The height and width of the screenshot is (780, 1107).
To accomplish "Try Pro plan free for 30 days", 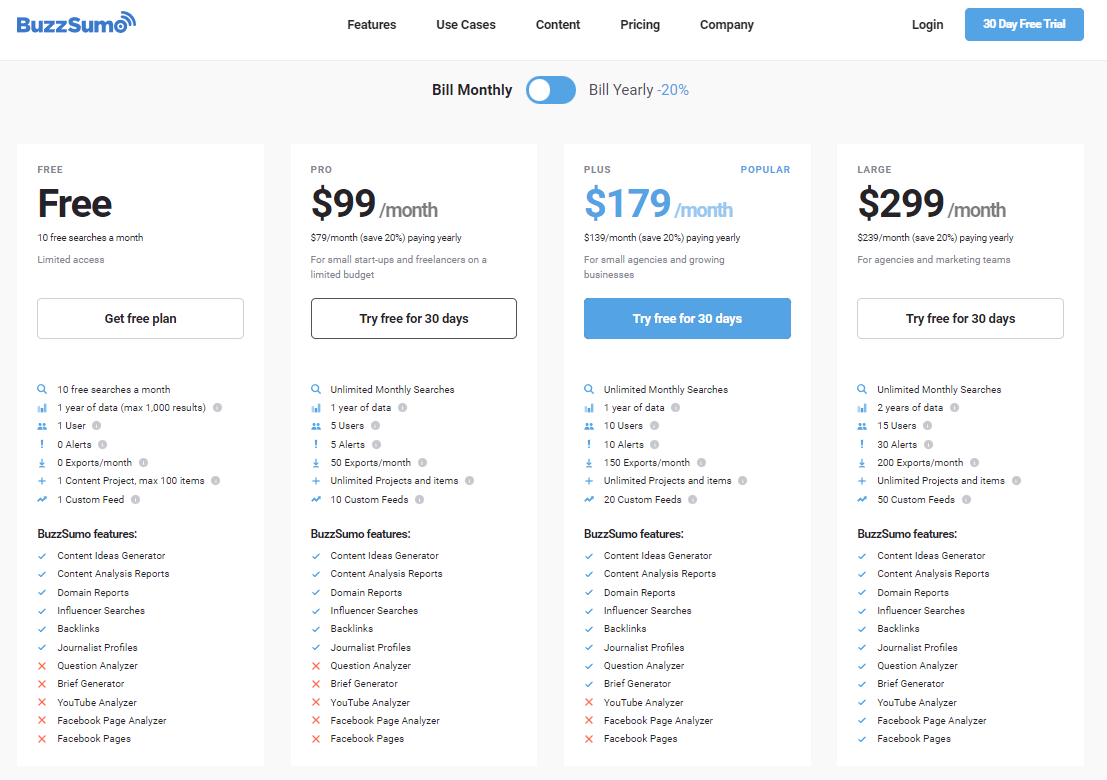I will [x=414, y=318].
